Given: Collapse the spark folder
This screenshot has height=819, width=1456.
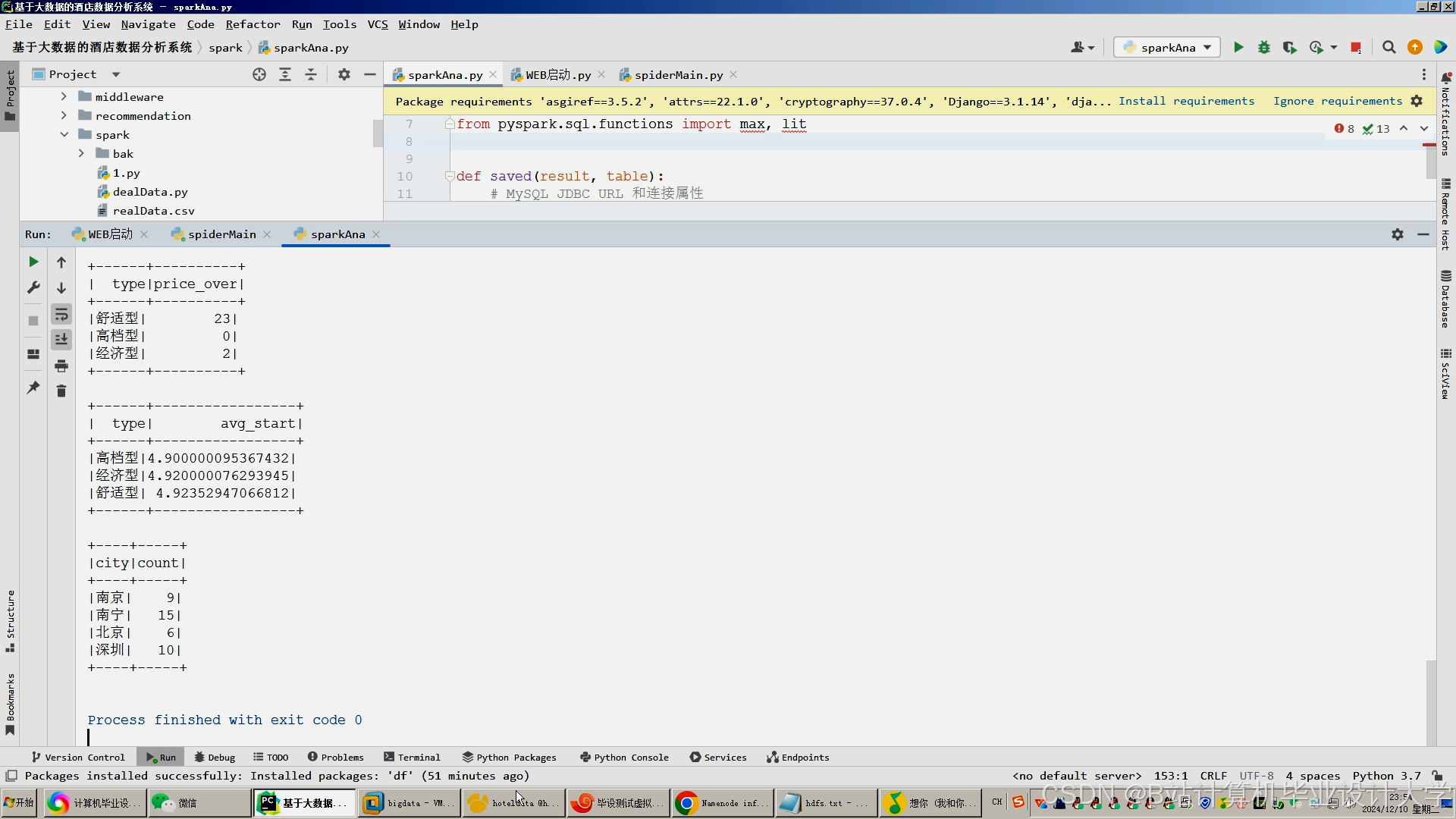Looking at the screenshot, I should pos(64,135).
